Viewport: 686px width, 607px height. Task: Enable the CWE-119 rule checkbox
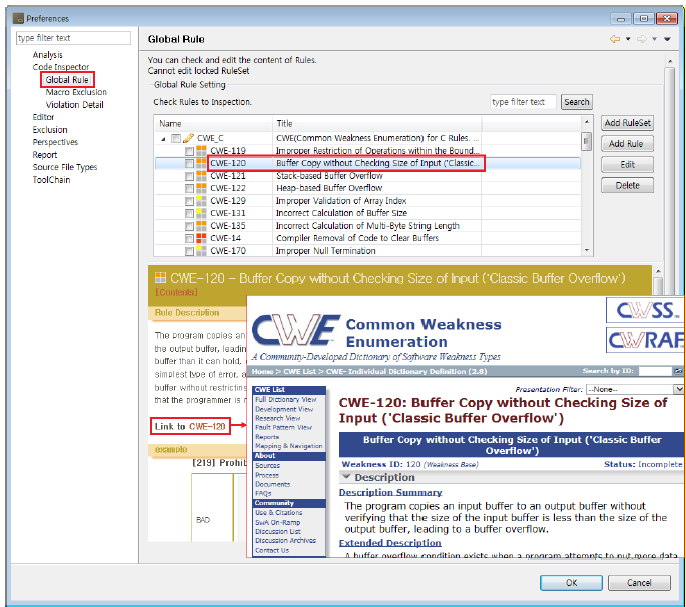coord(189,151)
